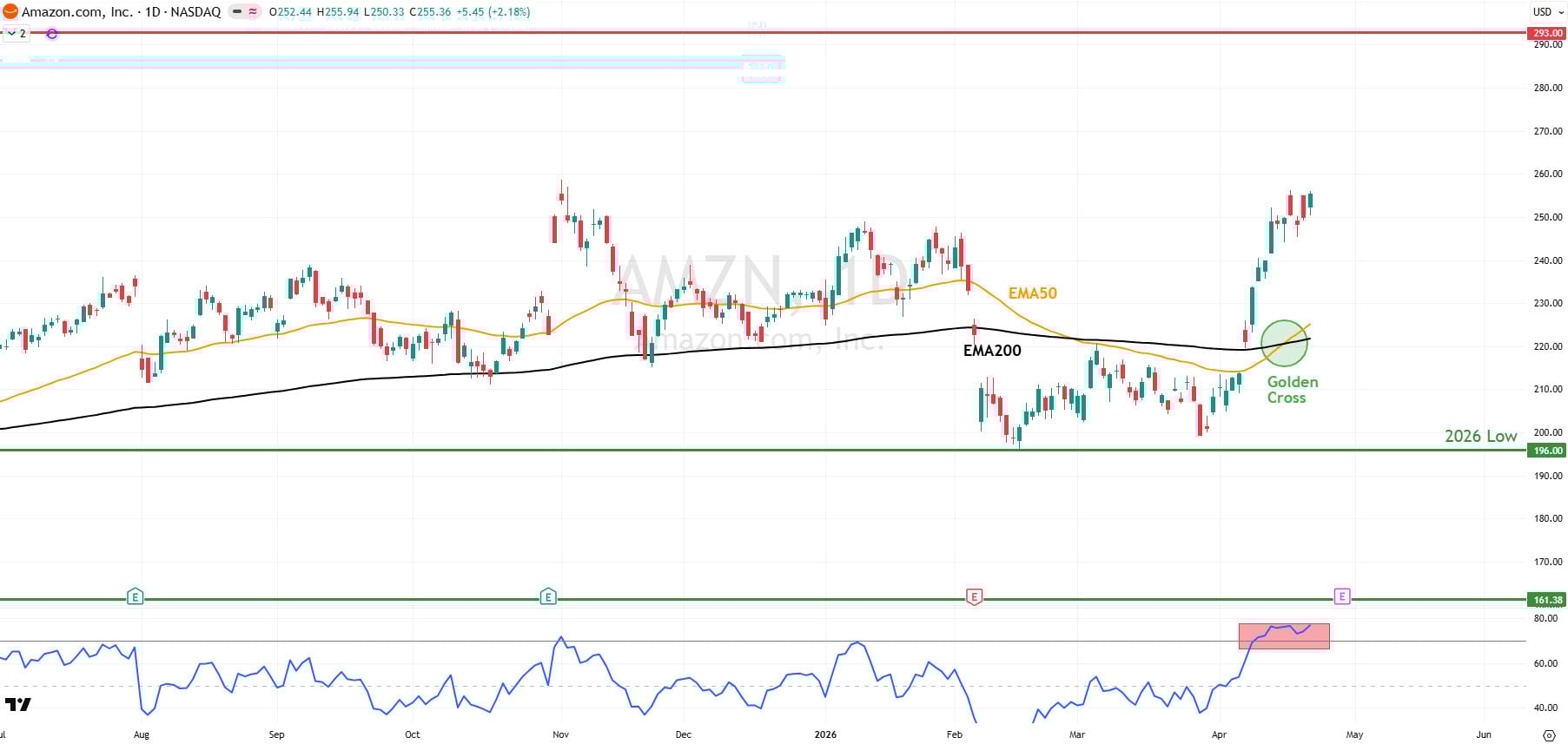This screenshot has width=1568, height=744.
Task: Click the green earnings marker near August
Action: [x=135, y=596]
